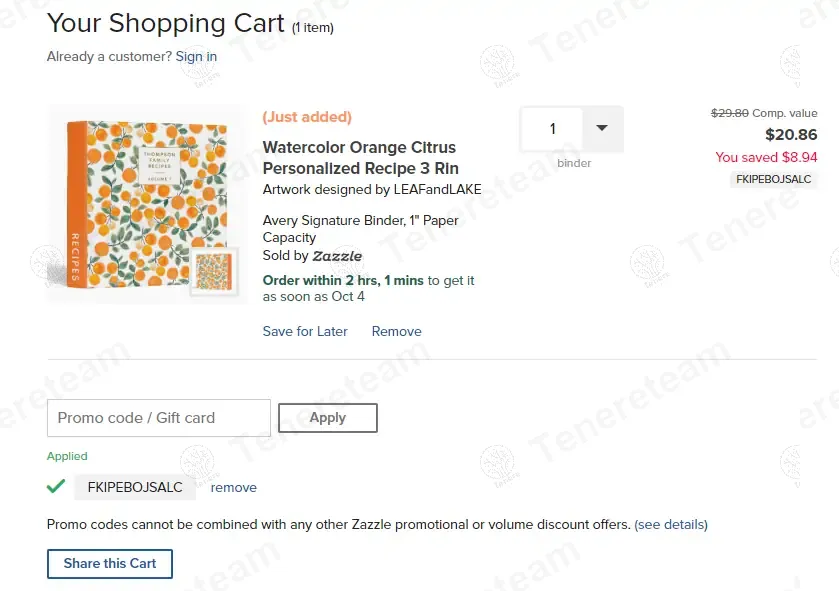Click the applied FKIPEBOJSALC code chip below the promo field
Image resolution: width=839 pixels, height=591 pixels.
click(135, 487)
